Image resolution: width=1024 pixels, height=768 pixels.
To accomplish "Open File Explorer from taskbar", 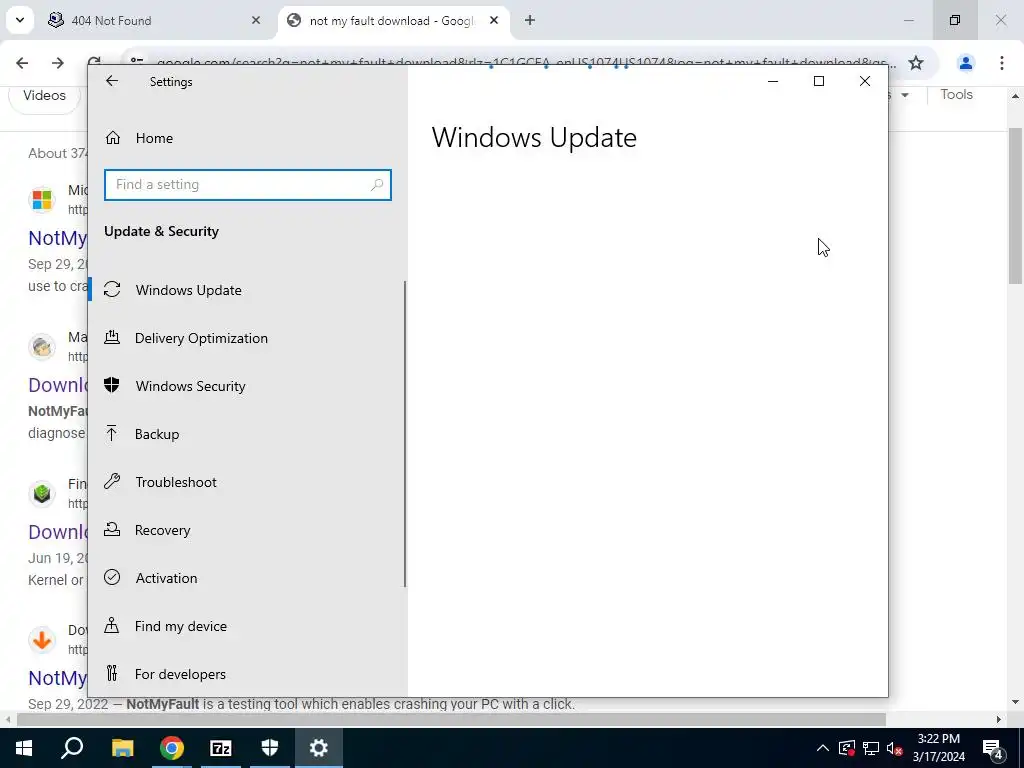I will click(122, 748).
